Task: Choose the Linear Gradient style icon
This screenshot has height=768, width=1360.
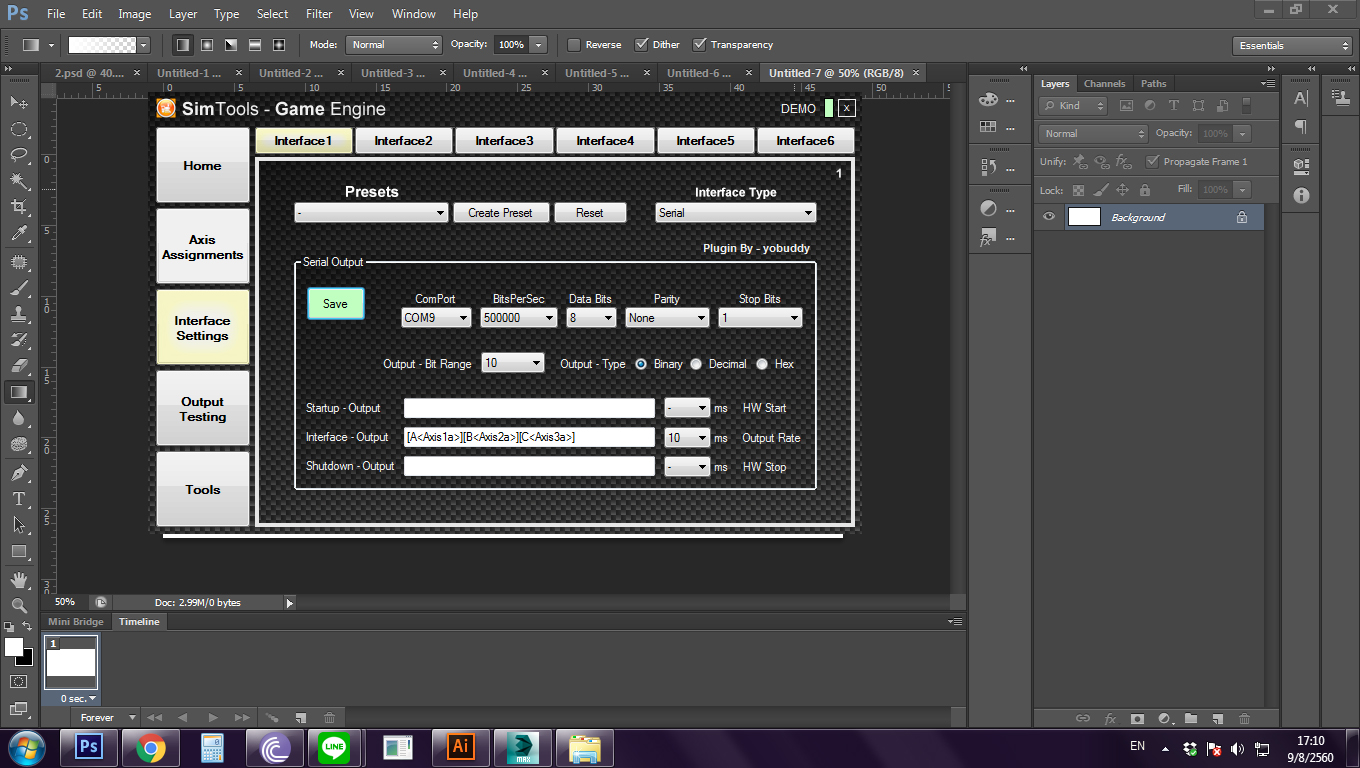Action: click(x=183, y=45)
